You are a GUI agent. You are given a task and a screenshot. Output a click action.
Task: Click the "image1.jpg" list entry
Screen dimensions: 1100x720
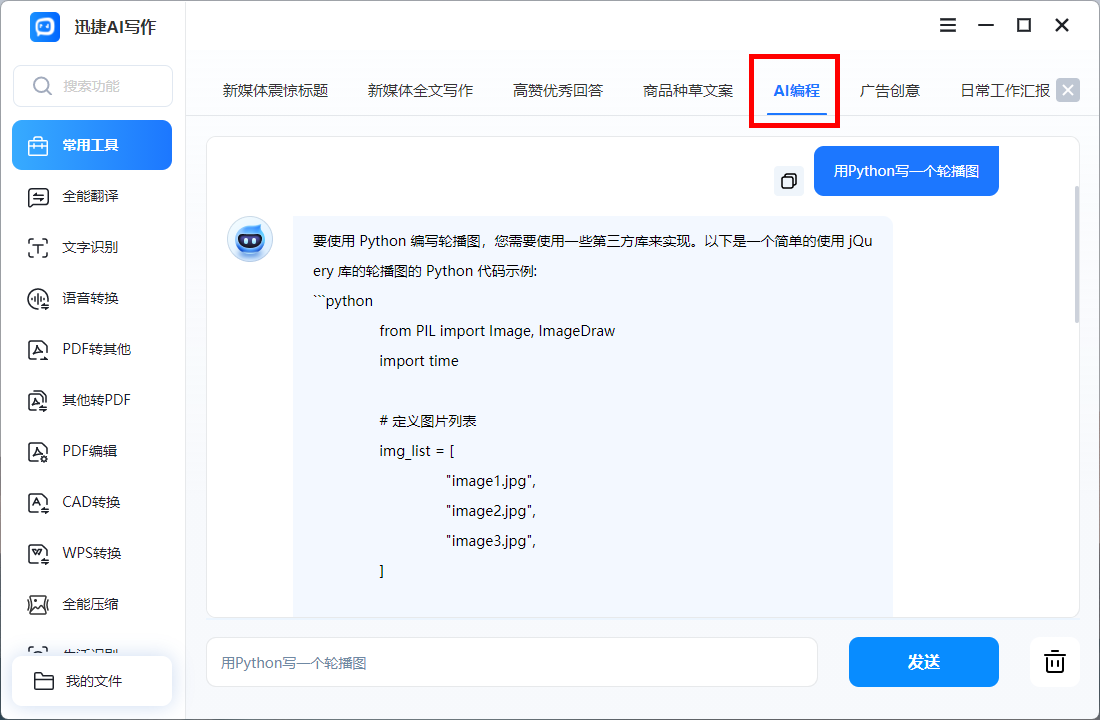point(491,481)
